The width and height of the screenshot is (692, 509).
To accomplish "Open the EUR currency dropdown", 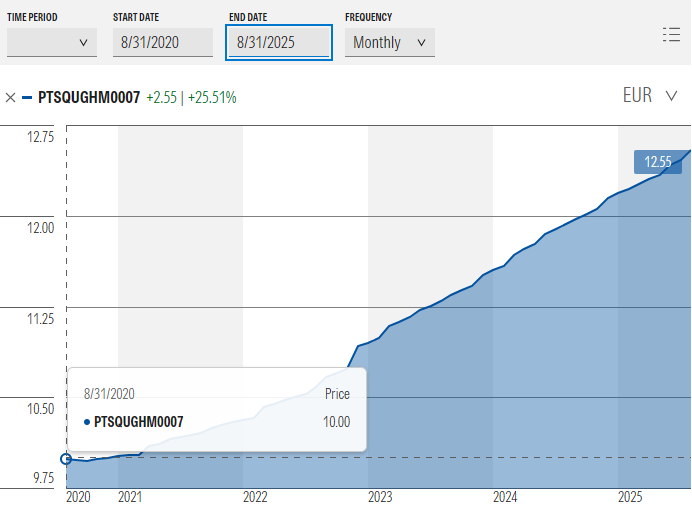I will (x=650, y=95).
